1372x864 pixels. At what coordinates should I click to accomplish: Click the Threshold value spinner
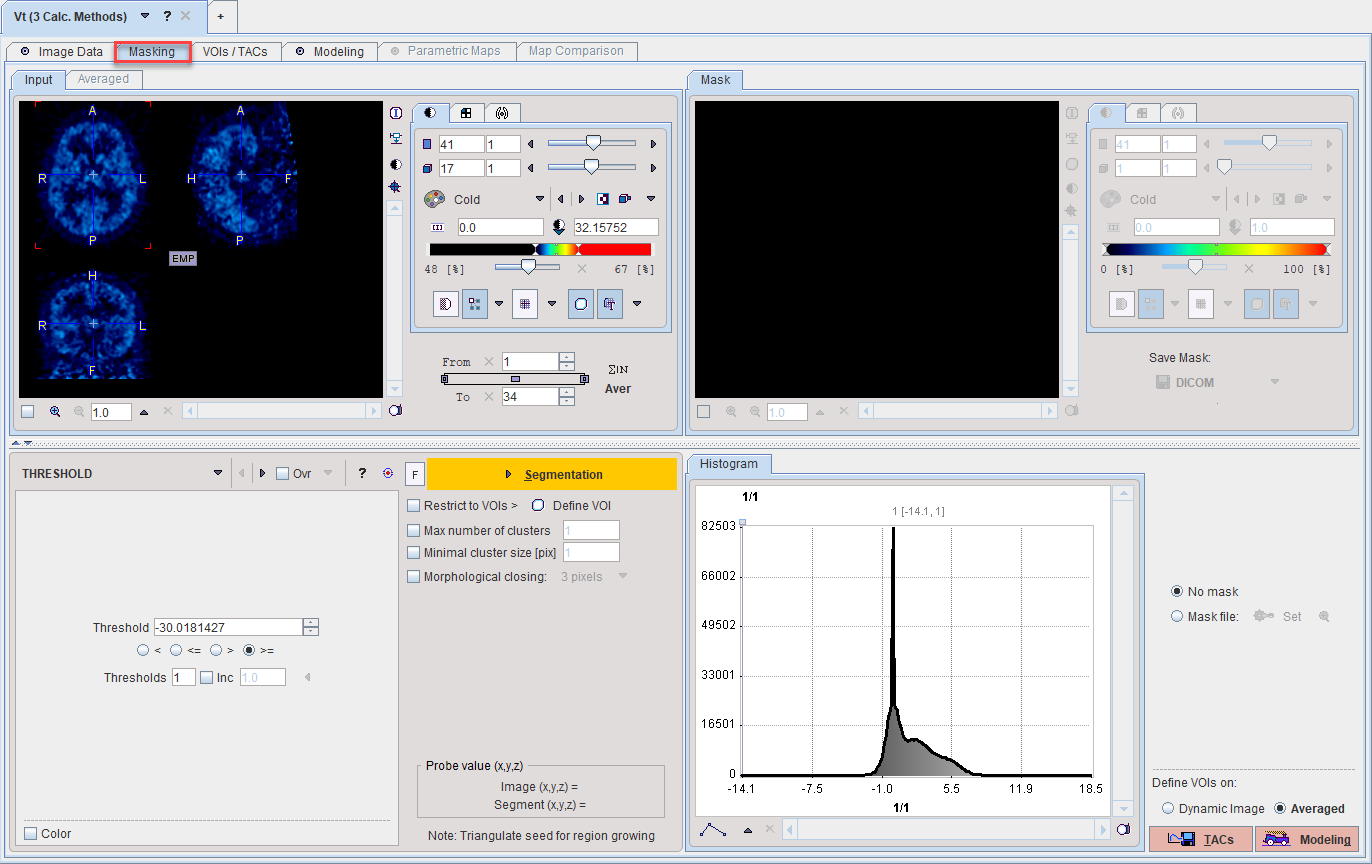(311, 627)
